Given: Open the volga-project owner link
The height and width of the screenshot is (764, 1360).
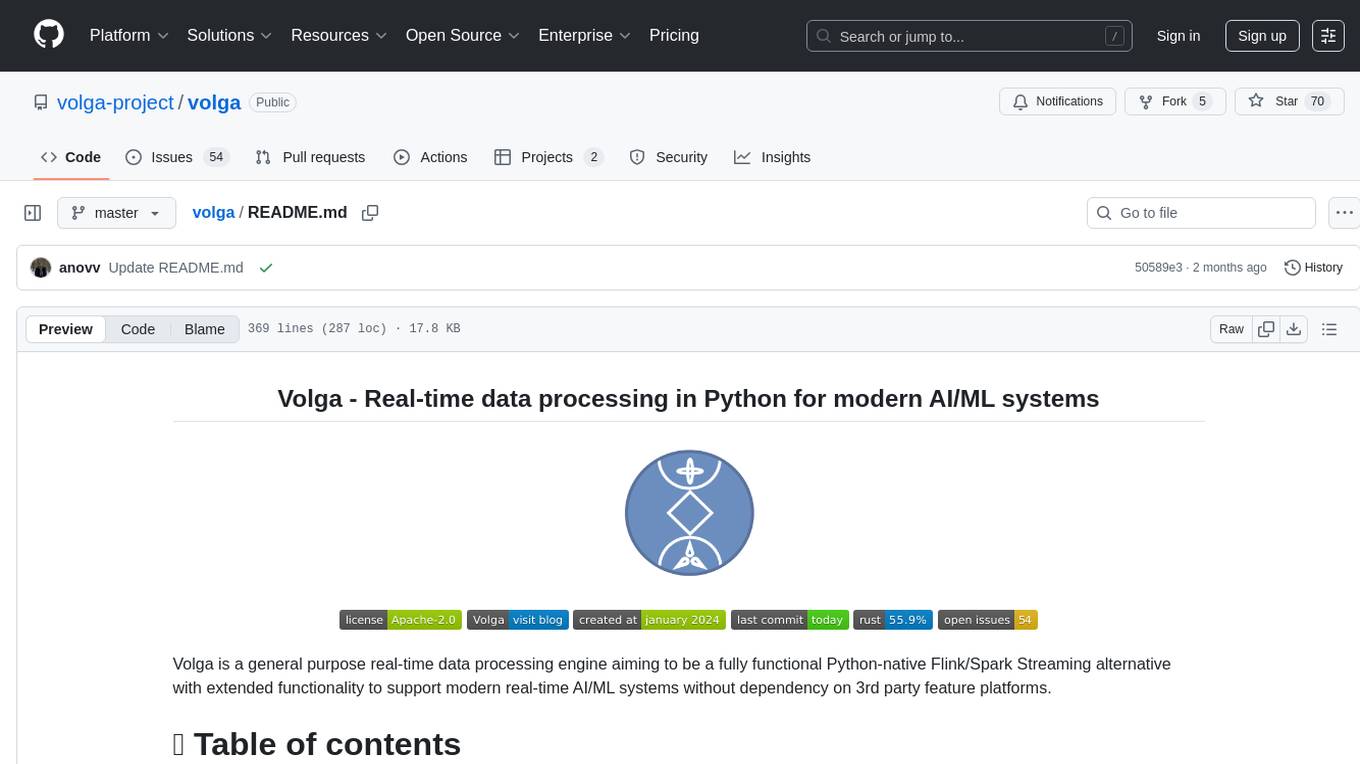Looking at the screenshot, I should coord(115,102).
